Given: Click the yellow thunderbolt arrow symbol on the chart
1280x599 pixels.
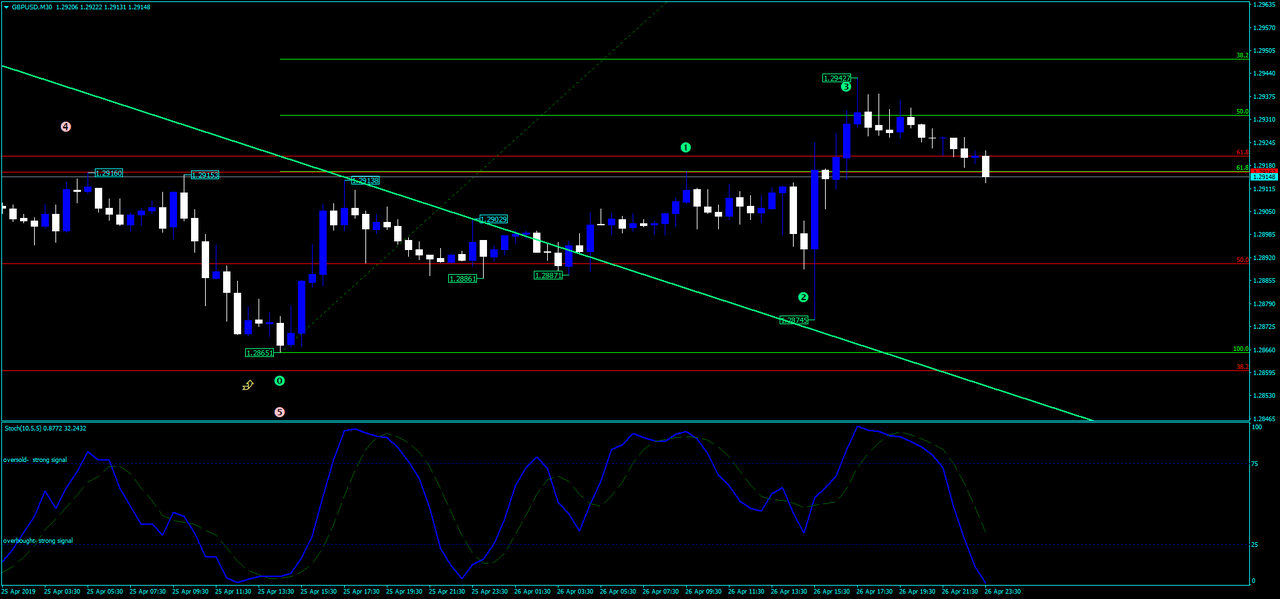Looking at the screenshot, I should 247,385.
